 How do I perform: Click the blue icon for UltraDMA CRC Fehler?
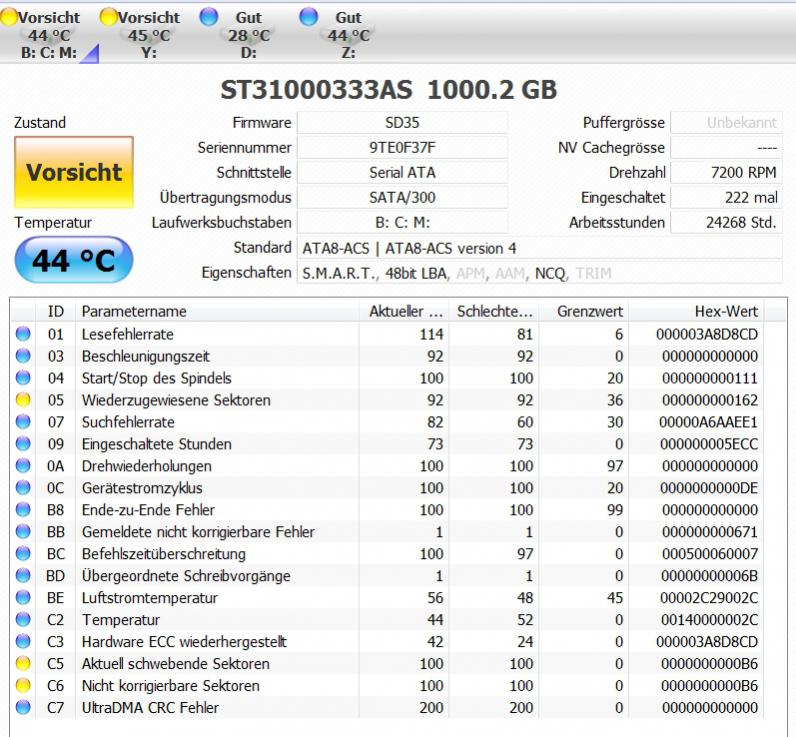pyautogui.click(x=23, y=707)
